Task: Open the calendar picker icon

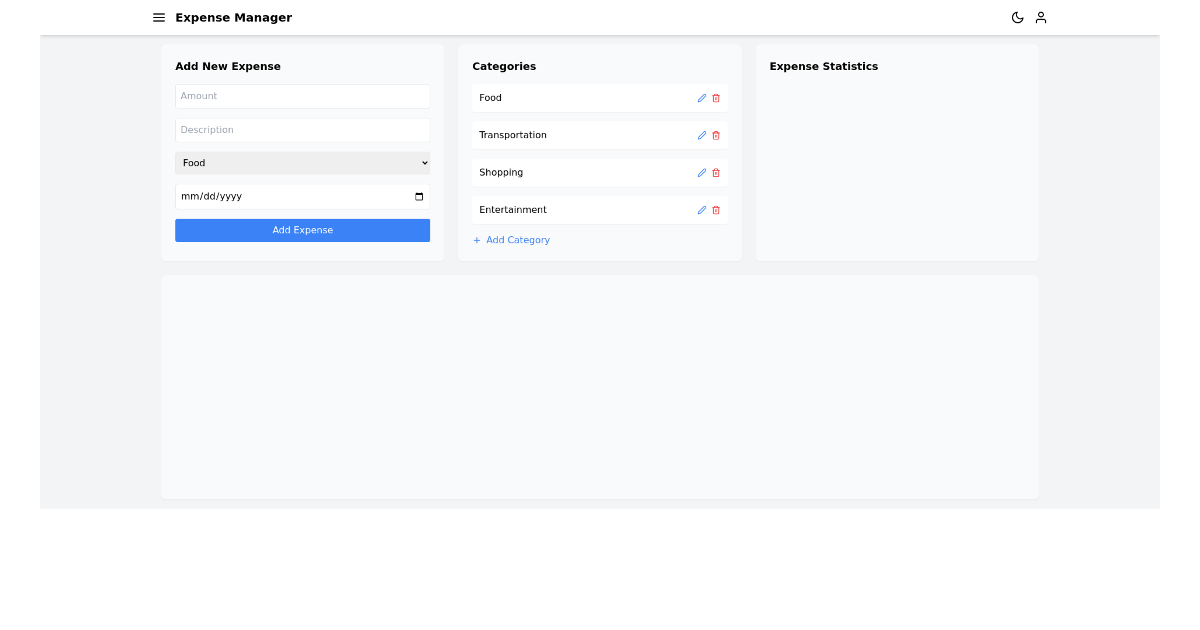Action: click(418, 196)
